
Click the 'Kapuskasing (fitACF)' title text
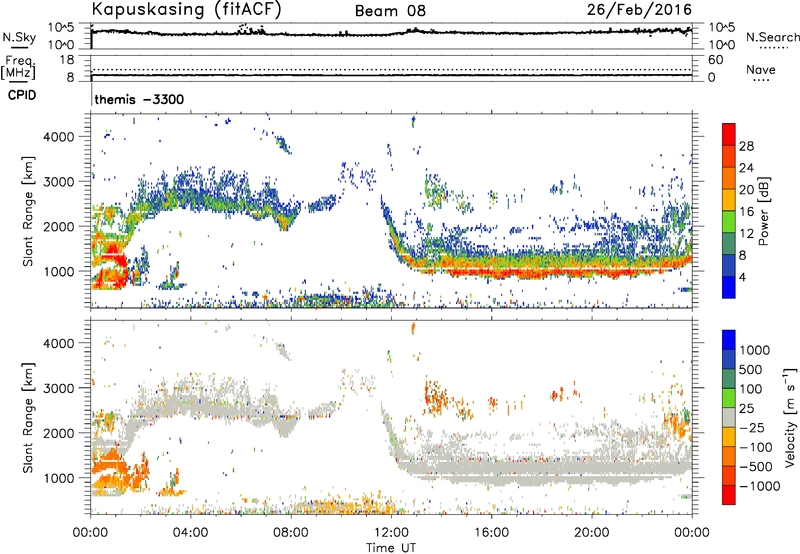click(186, 9)
